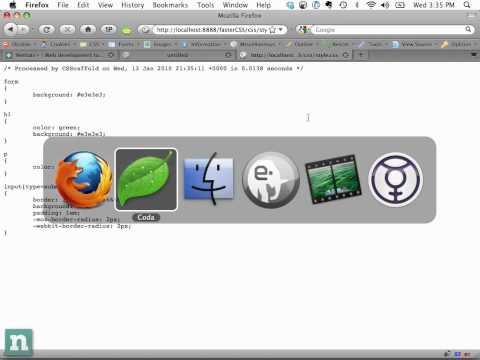Click the 'form' selector text
Viewport: 480px width, 360px height.
point(11,81)
